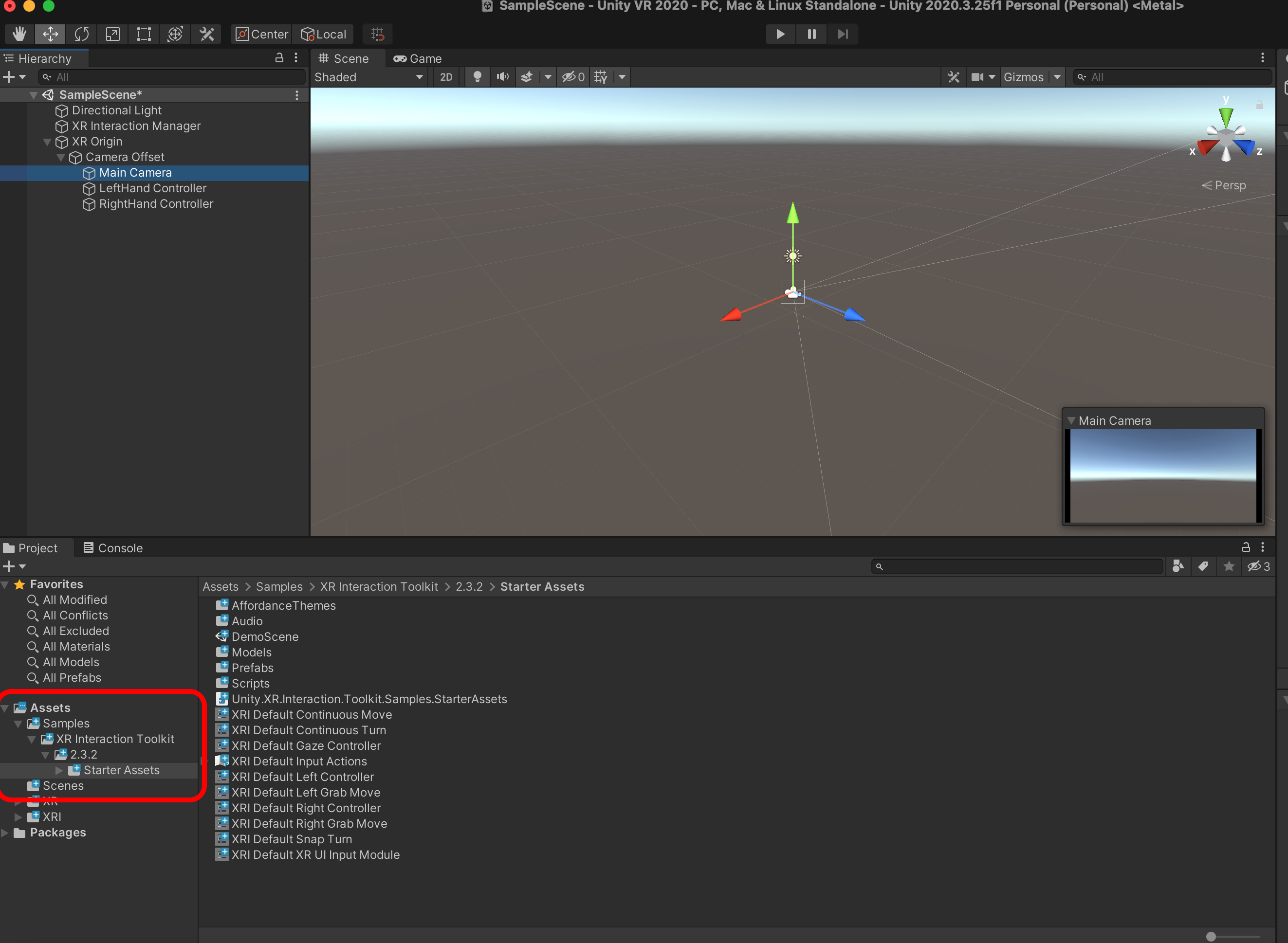
Task: Select the Rect Transform tool
Action: [x=144, y=34]
